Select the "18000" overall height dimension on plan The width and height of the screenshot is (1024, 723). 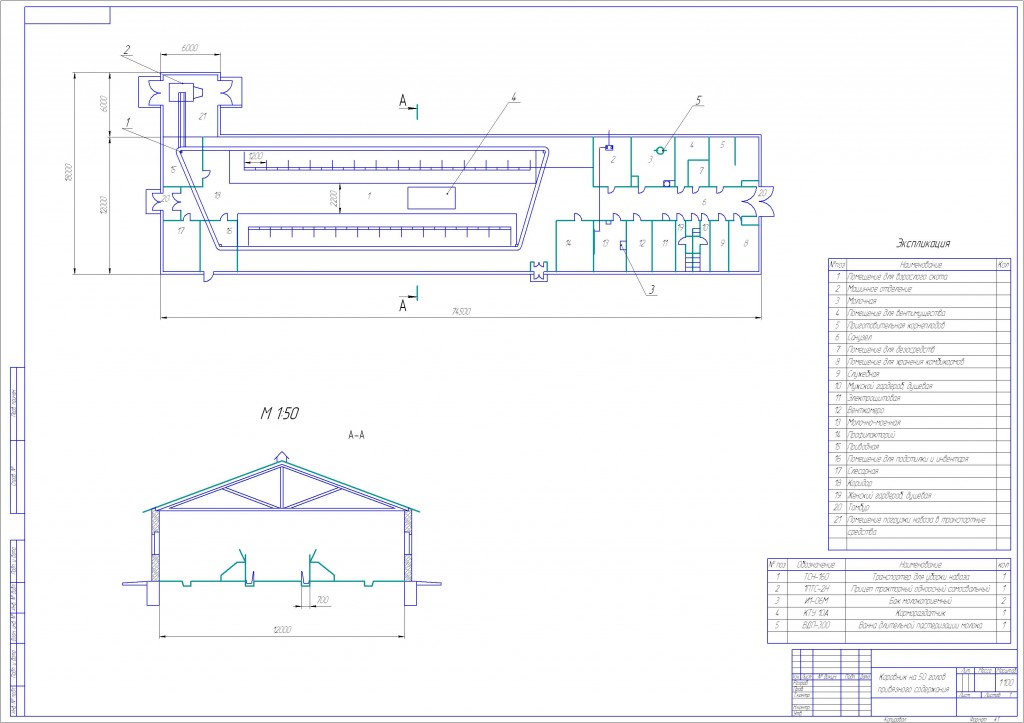coord(69,172)
